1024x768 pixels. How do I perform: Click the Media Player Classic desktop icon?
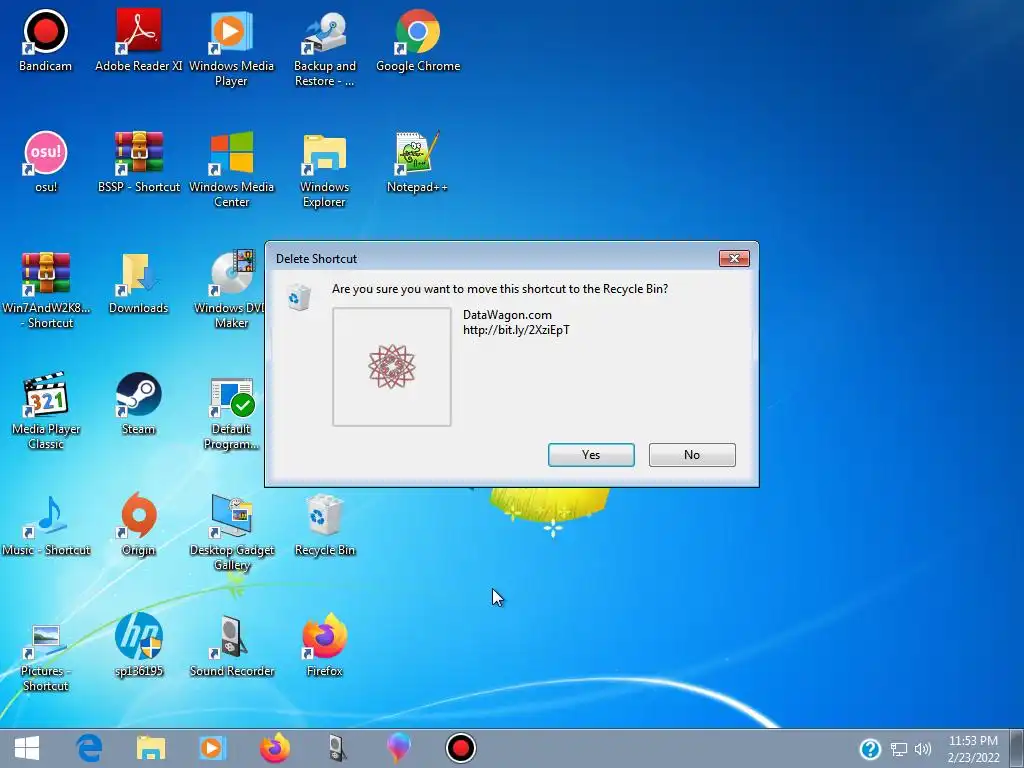[x=46, y=411]
